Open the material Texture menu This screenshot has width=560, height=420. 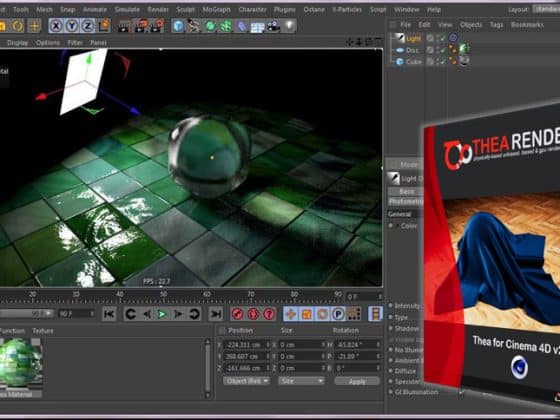click(x=43, y=331)
